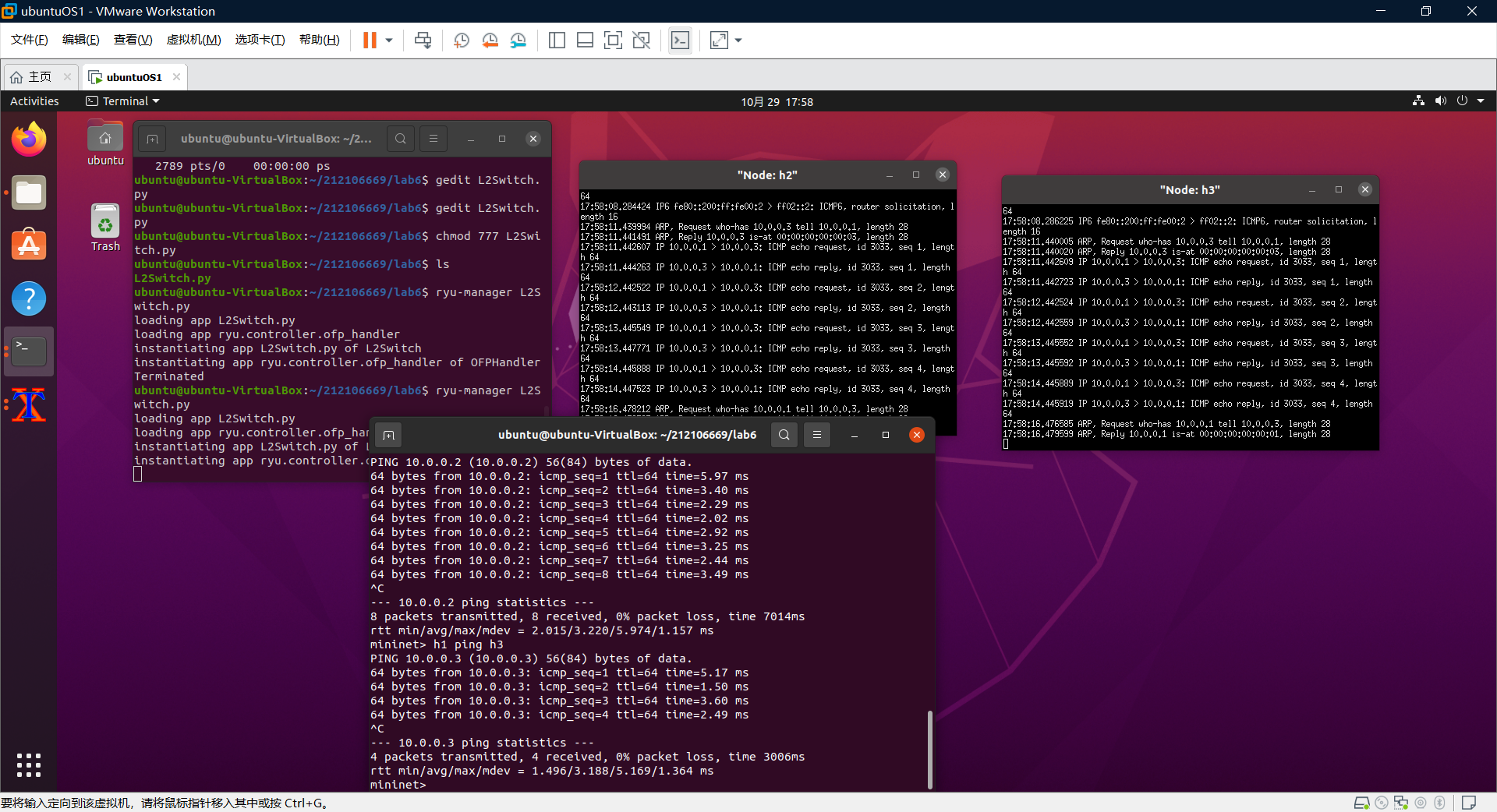This screenshot has width=1497, height=812.
Task: Click the XTerm icon in the dock
Action: [29, 404]
